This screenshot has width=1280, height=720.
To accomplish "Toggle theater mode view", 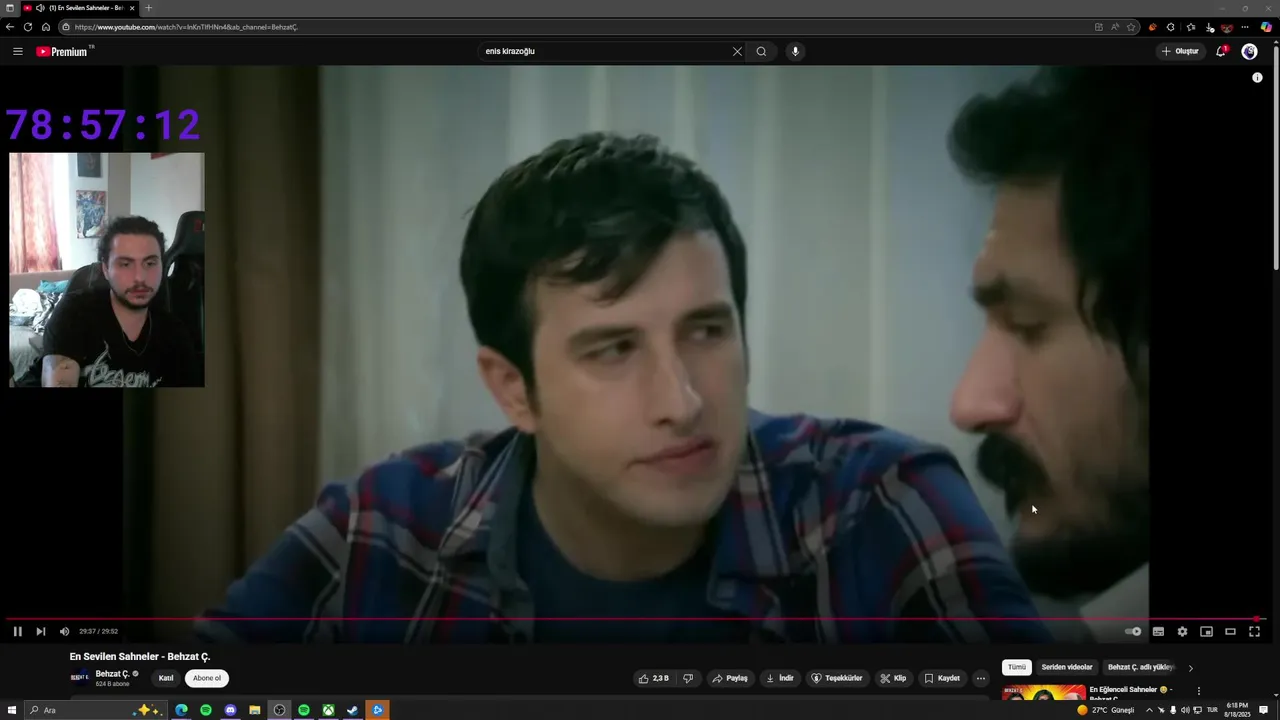I will pos(1230,631).
